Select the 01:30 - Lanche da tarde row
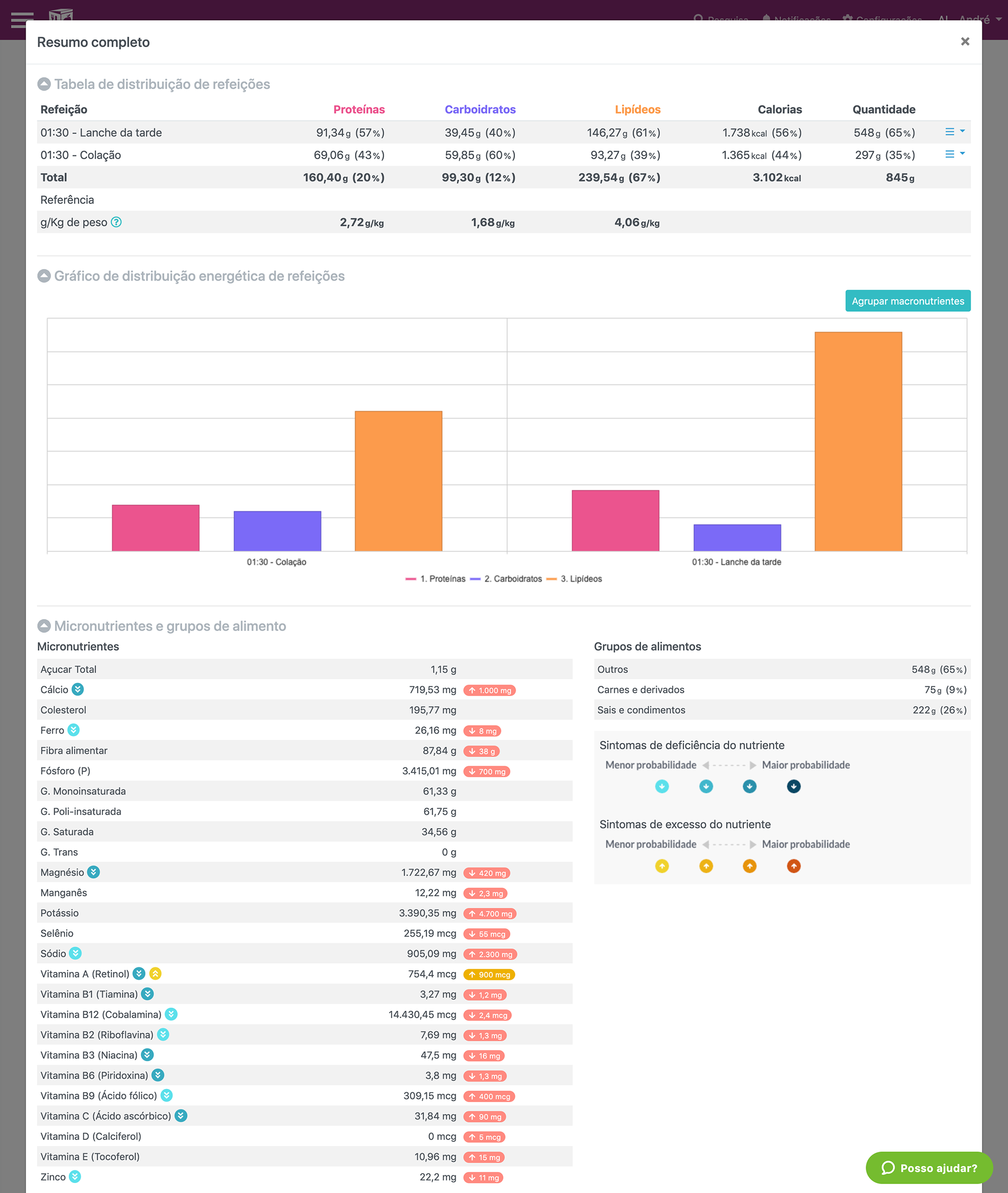Screen dimensions: 1008x1193 pos(503,132)
